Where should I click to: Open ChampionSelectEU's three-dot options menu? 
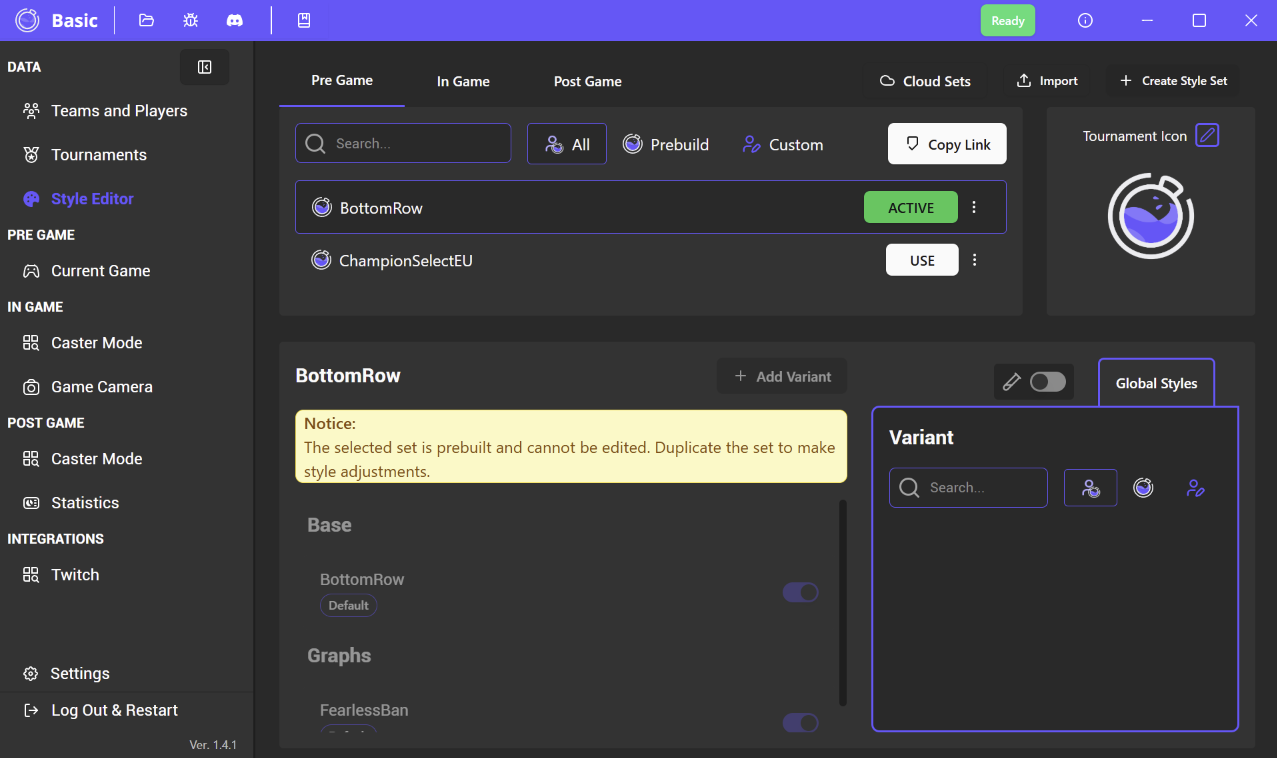(974, 260)
